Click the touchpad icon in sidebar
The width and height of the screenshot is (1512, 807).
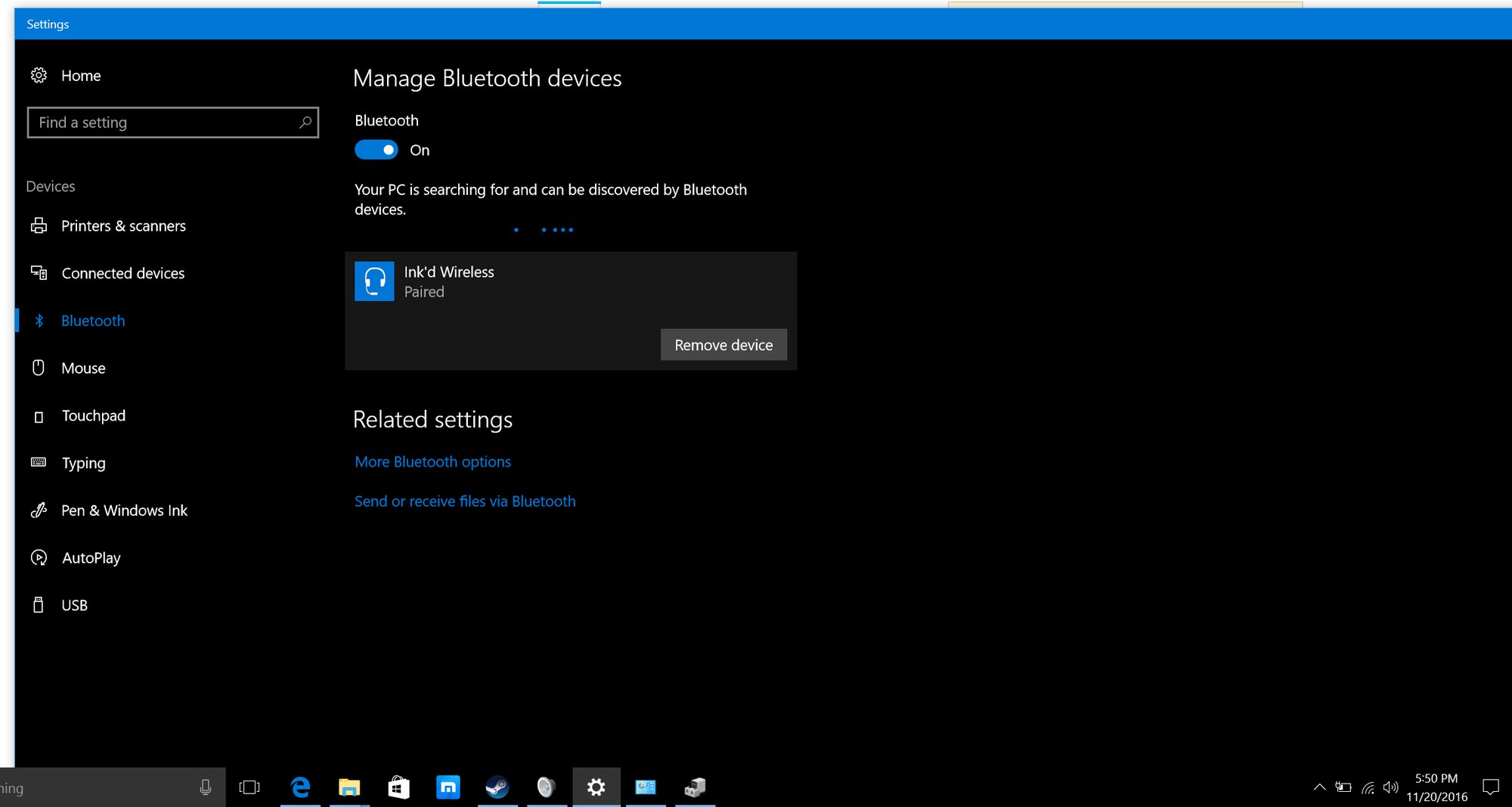click(x=39, y=417)
